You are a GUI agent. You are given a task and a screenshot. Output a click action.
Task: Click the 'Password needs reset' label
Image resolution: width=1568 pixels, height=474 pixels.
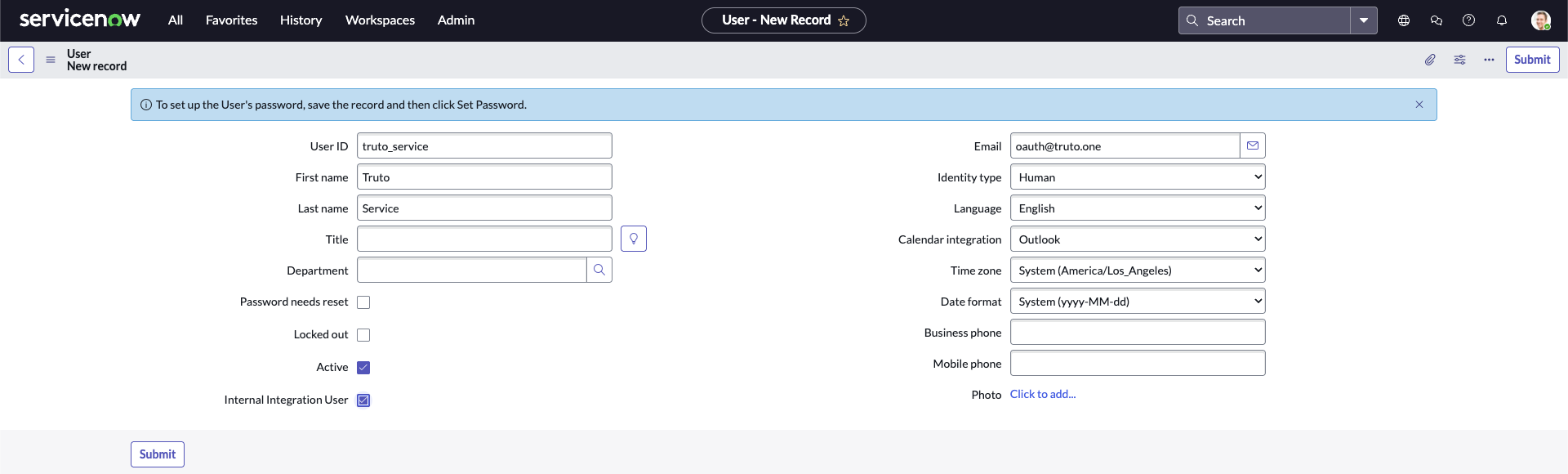point(294,302)
